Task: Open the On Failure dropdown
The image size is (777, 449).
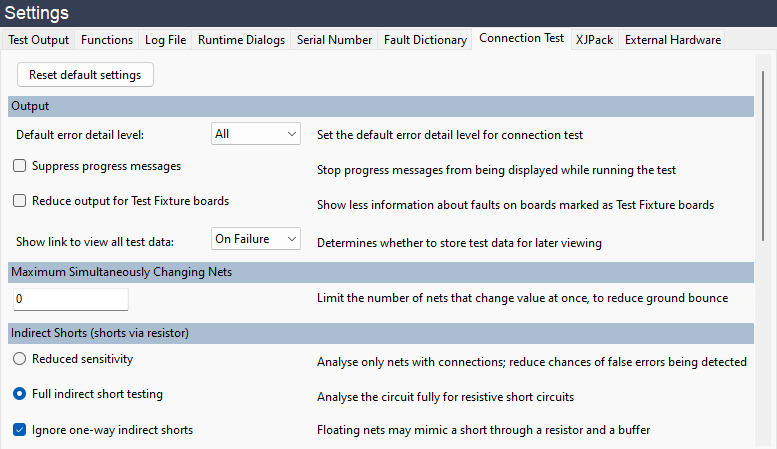Action: [x=256, y=238]
